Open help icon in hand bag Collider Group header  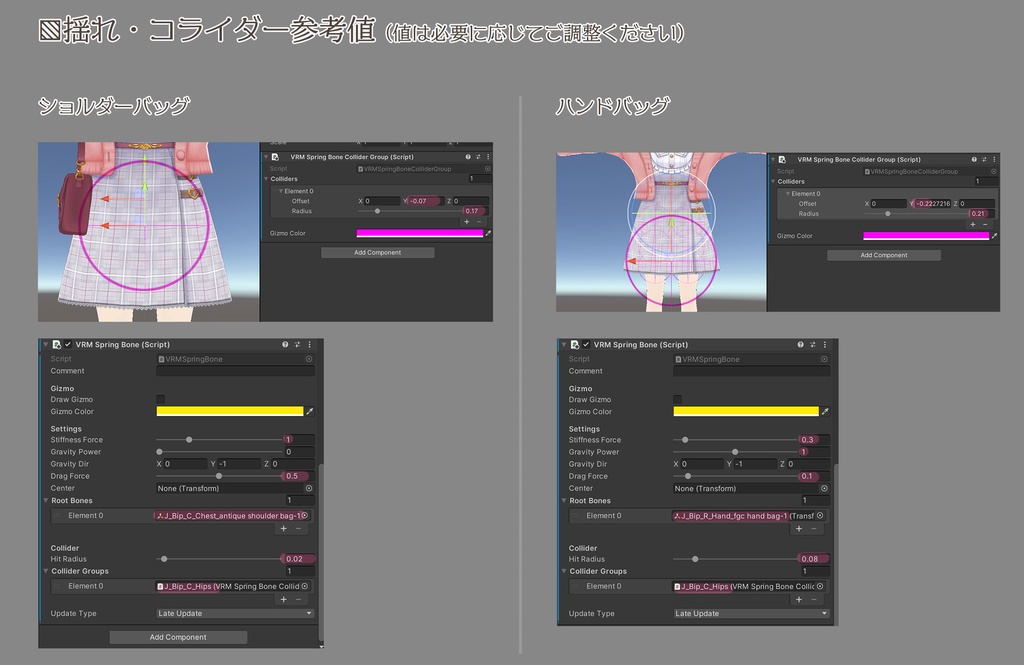point(974,159)
